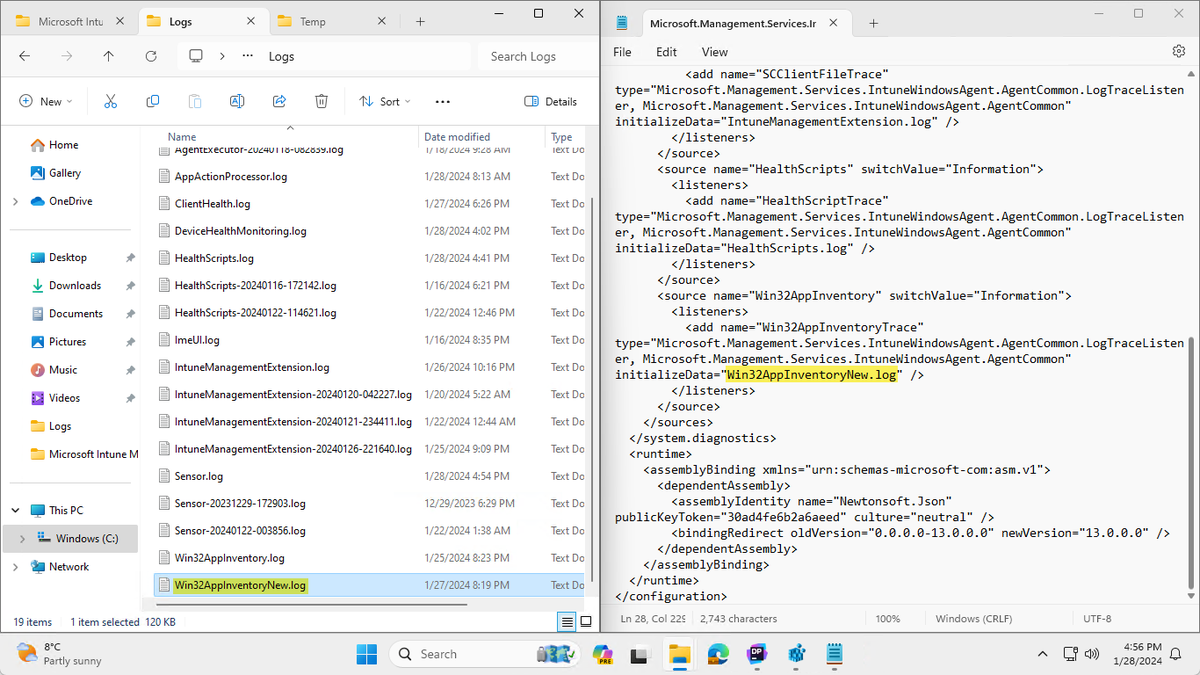Click the PC icon in address bar
Screen dimensions: 1200x675
[196, 57]
